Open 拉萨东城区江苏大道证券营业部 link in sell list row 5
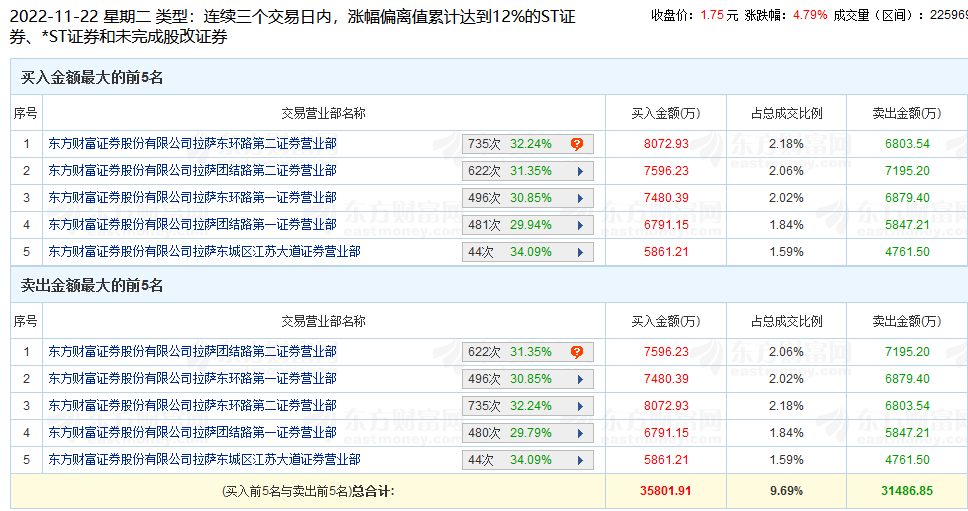 tap(204, 460)
